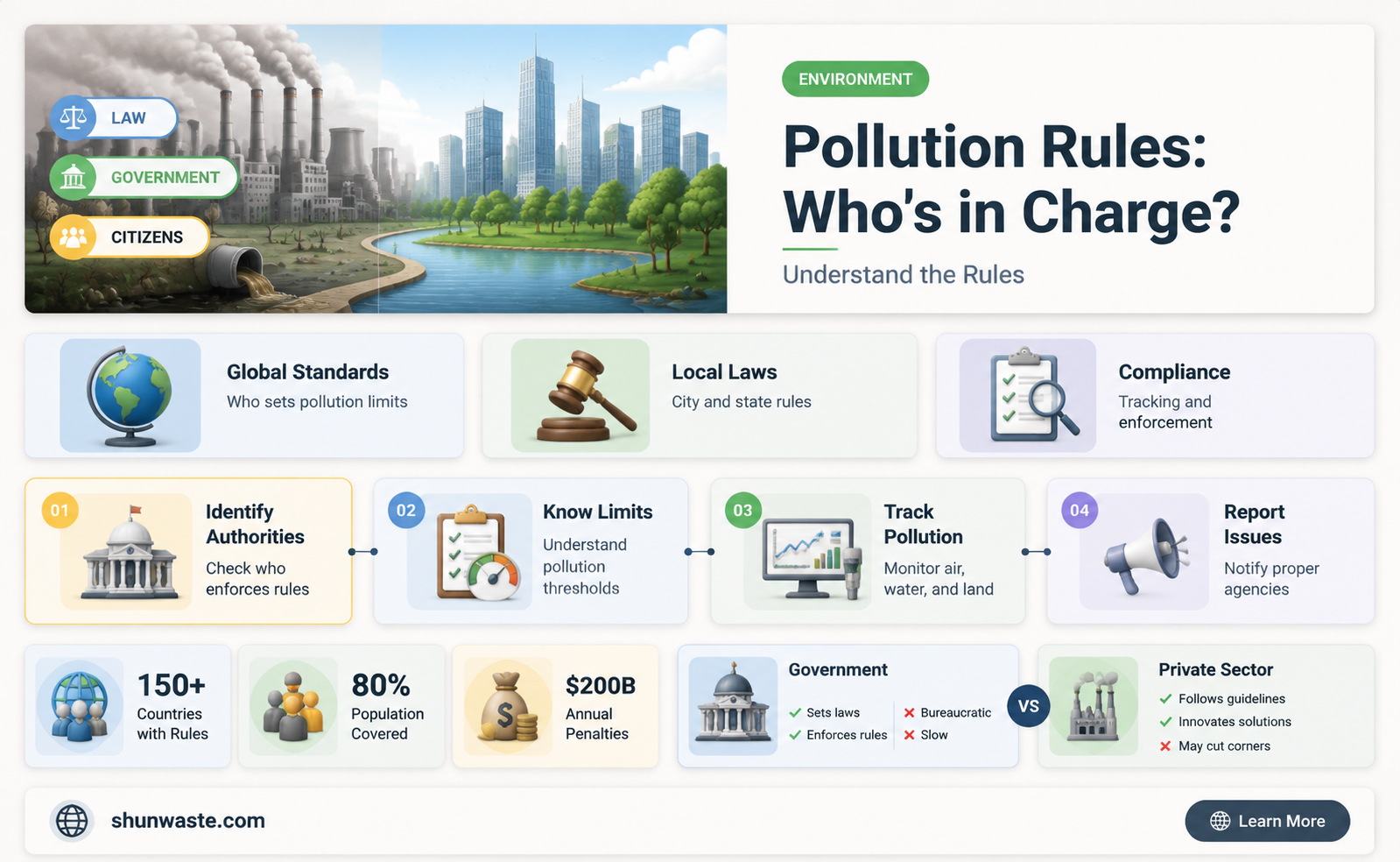Click the globe icon beside shunwaste.com

coord(72,821)
